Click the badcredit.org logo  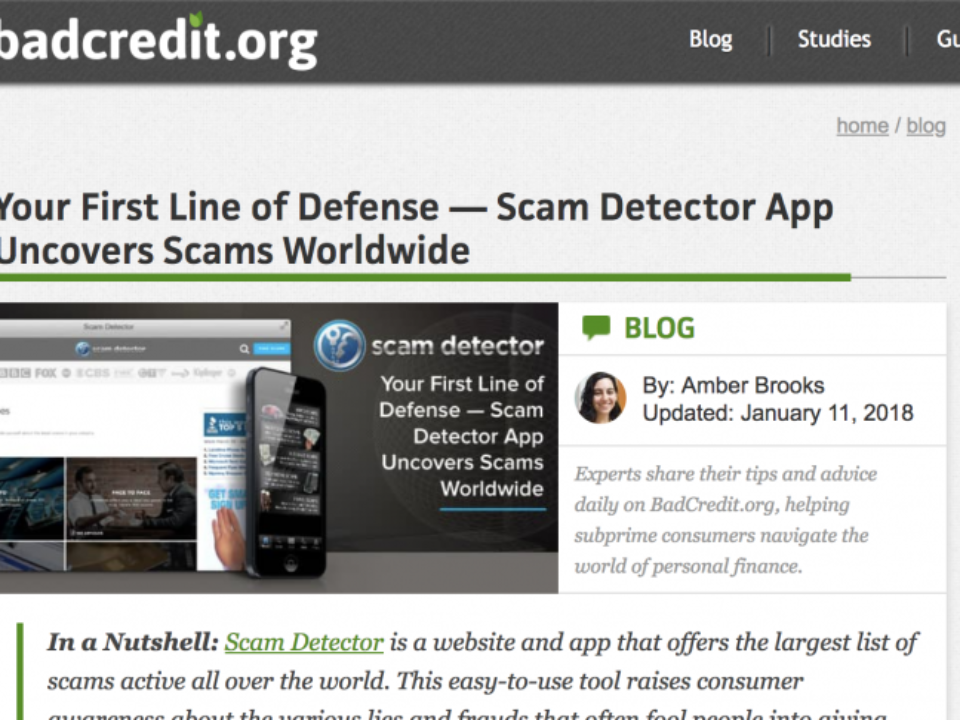[158, 40]
